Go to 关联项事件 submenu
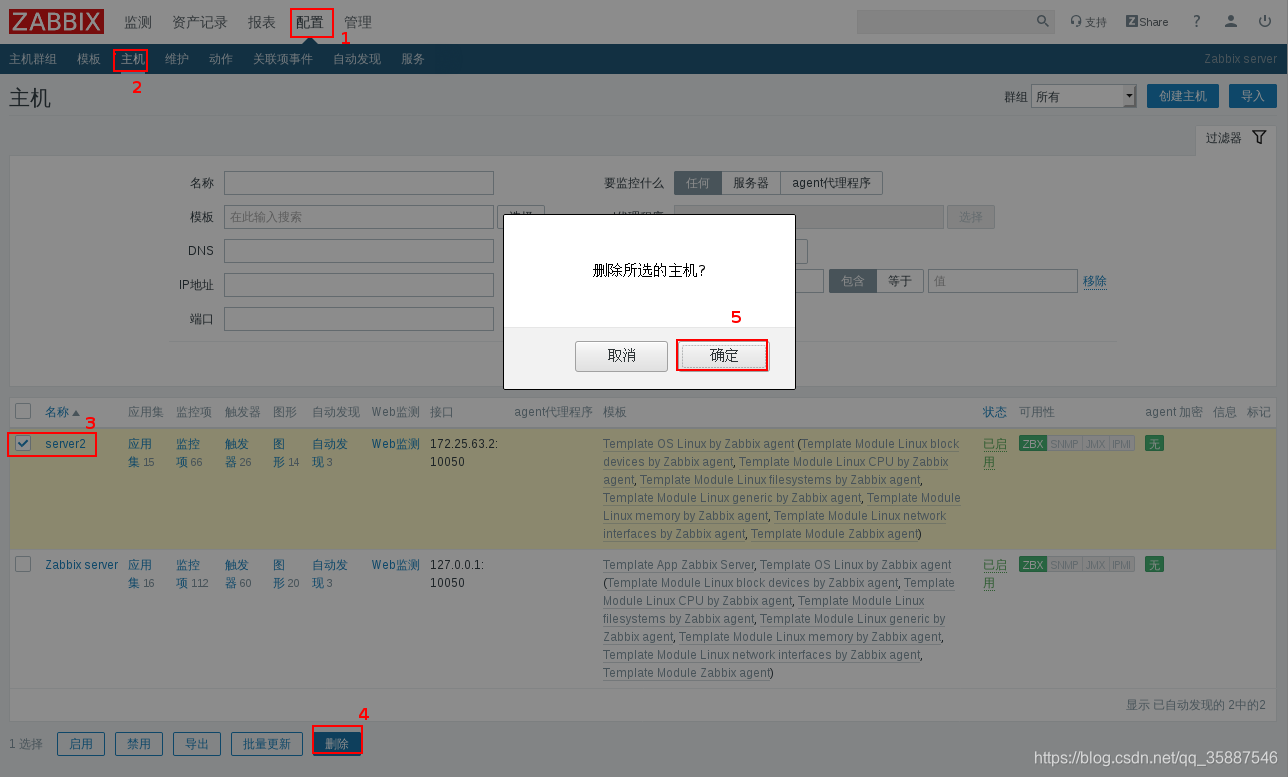This screenshot has height=777, width=1288. coord(283,59)
